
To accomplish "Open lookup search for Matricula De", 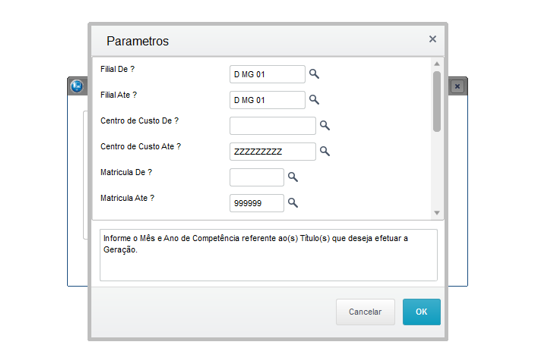I will coord(293,177).
